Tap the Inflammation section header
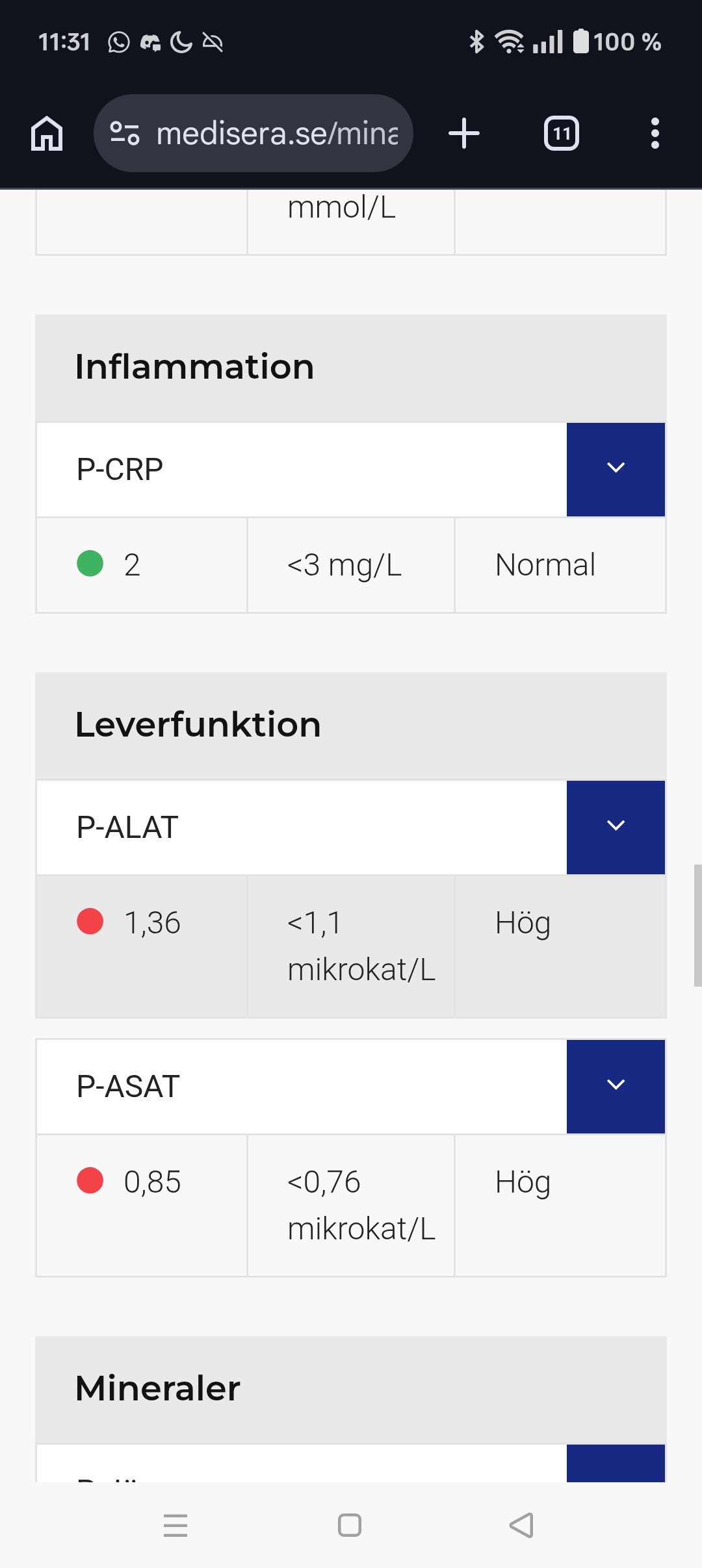The image size is (702, 1568). (195, 367)
